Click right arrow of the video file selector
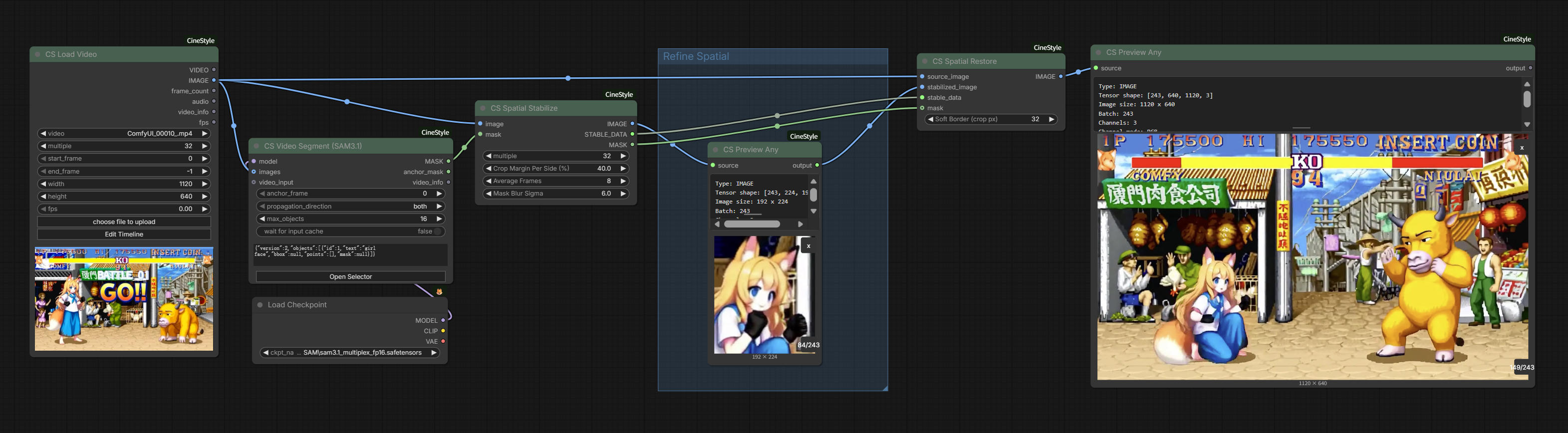The width and height of the screenshot is (1568, 433). click(205, 133)
